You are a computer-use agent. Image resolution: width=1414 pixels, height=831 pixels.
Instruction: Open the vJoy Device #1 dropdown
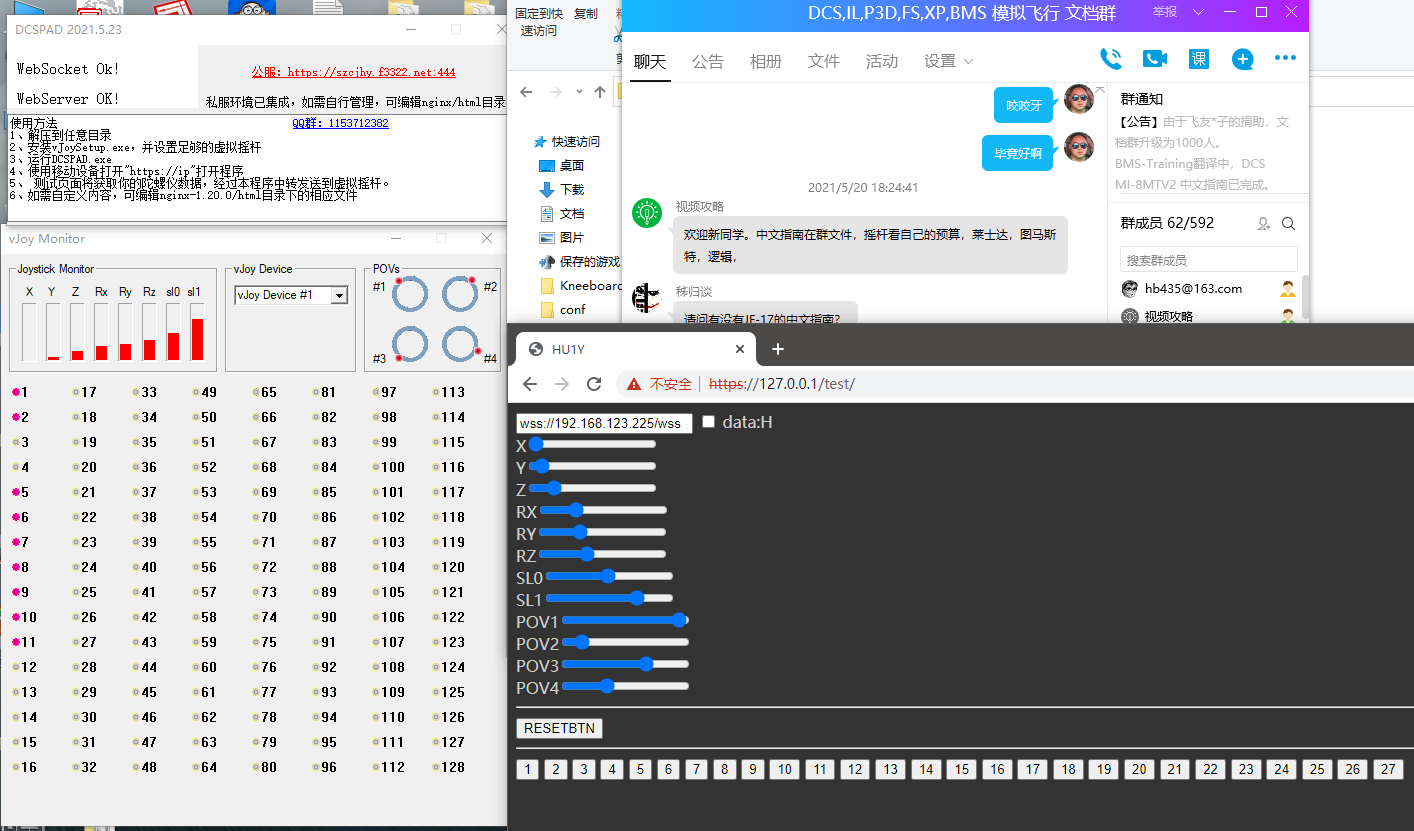339,295
